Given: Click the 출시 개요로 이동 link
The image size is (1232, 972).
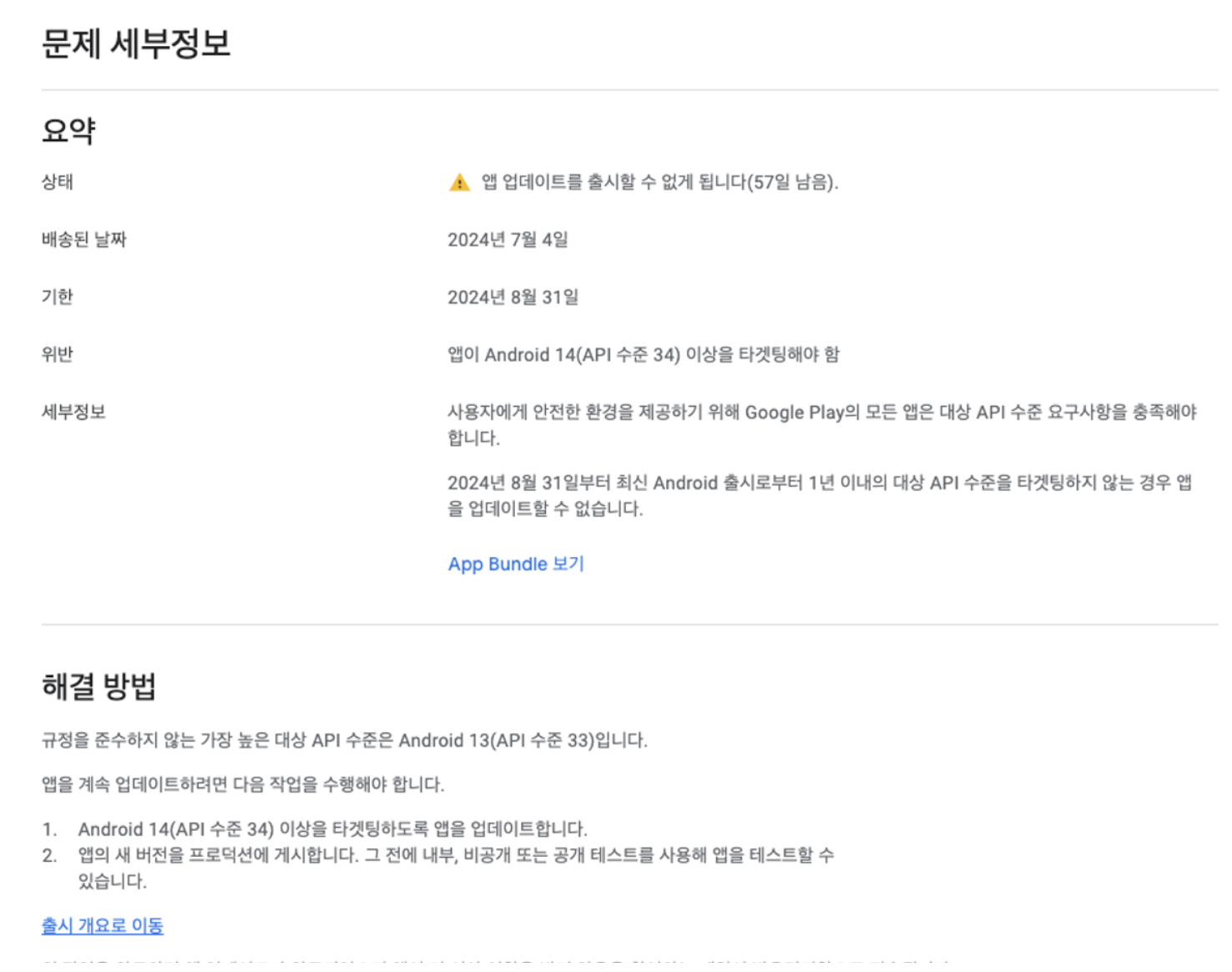Looking at the screenshot, I should 103,926.
